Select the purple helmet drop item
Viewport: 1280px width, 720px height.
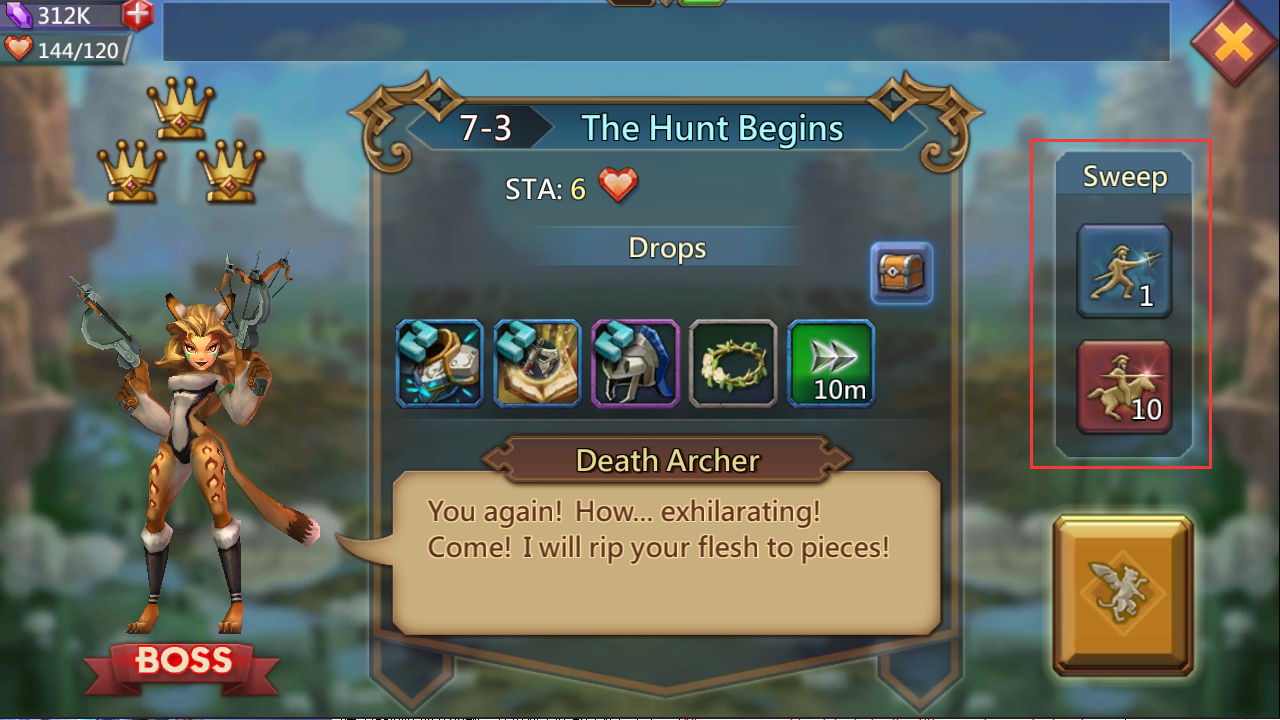(636, 363)
